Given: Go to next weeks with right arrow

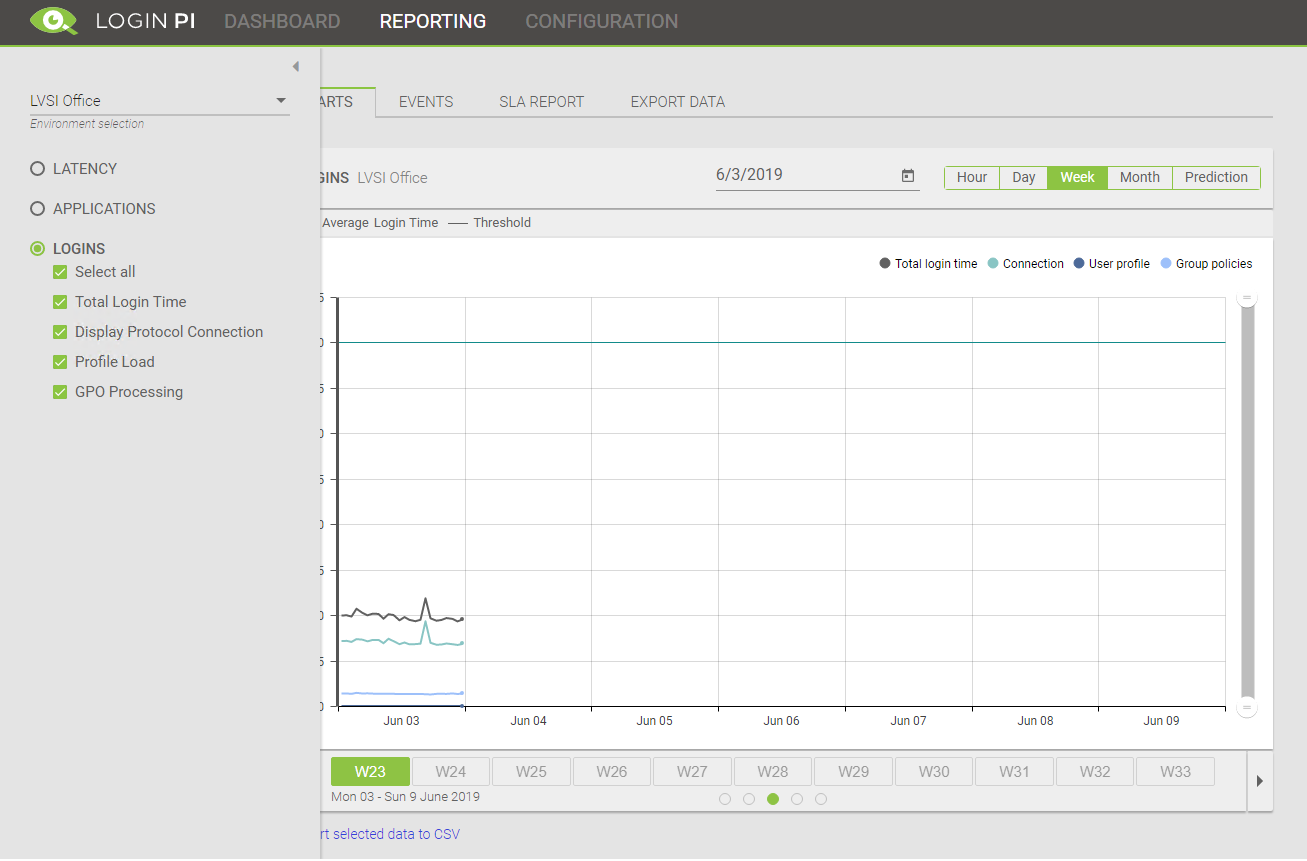Looking at the screenshot, I should pos(1259,781).
